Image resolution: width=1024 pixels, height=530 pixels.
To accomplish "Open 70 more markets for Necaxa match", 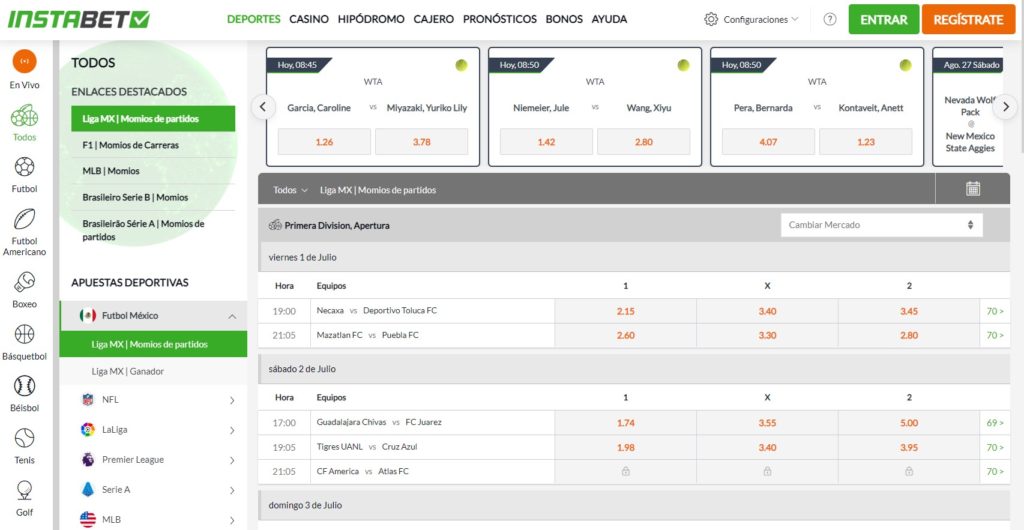I will pos(995,311).
